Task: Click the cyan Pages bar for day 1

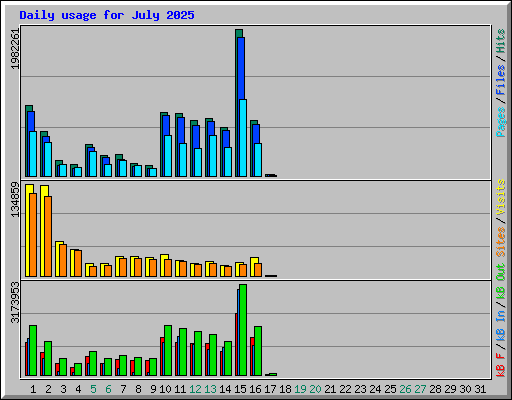Action: click(33, 154)
